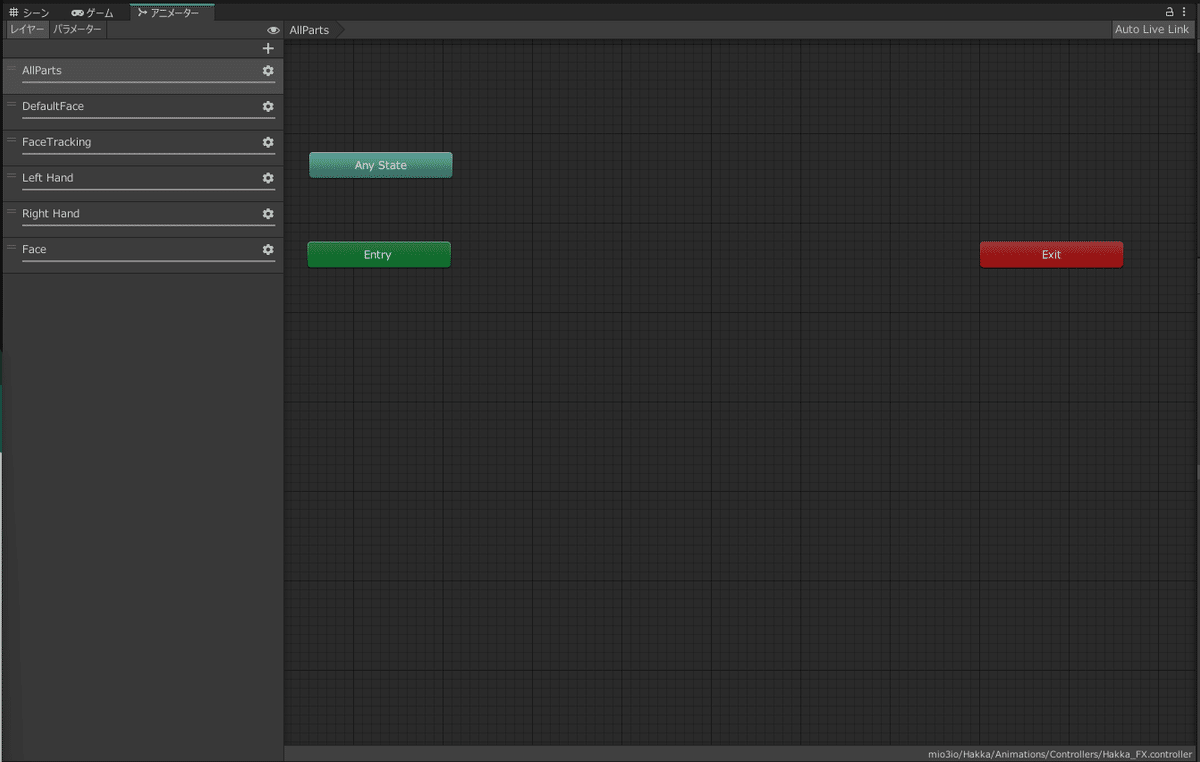
Task: Click the drag handle of AllParts layer
Action: (x=12, y=70)
